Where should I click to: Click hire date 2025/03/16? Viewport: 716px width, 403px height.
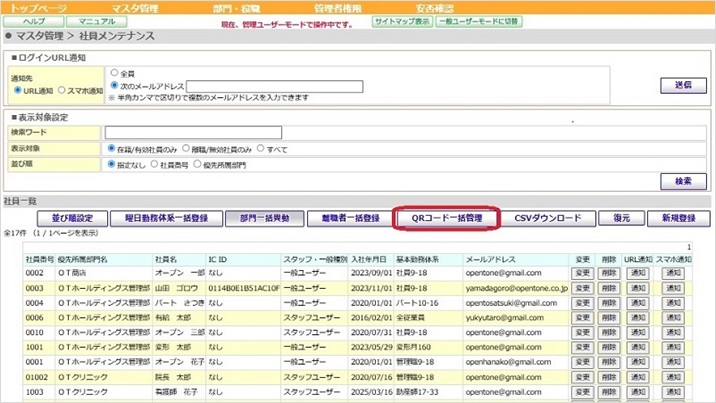pyautogui.click(x=371, y=392)
